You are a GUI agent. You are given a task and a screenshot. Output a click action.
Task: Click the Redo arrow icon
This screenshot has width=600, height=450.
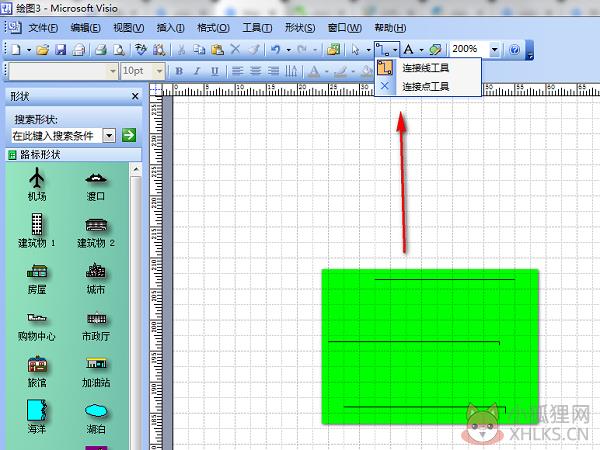(x=302, y=50)
